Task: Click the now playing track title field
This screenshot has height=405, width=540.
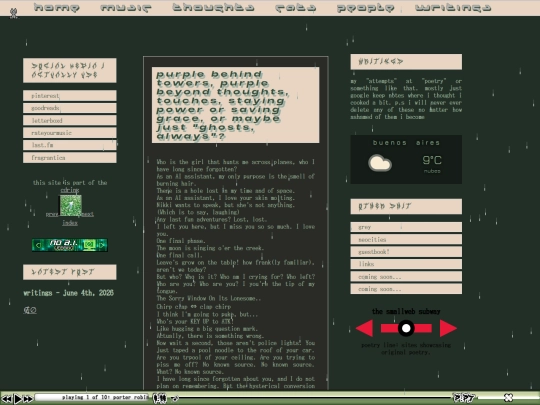Action: coord(92,397)
